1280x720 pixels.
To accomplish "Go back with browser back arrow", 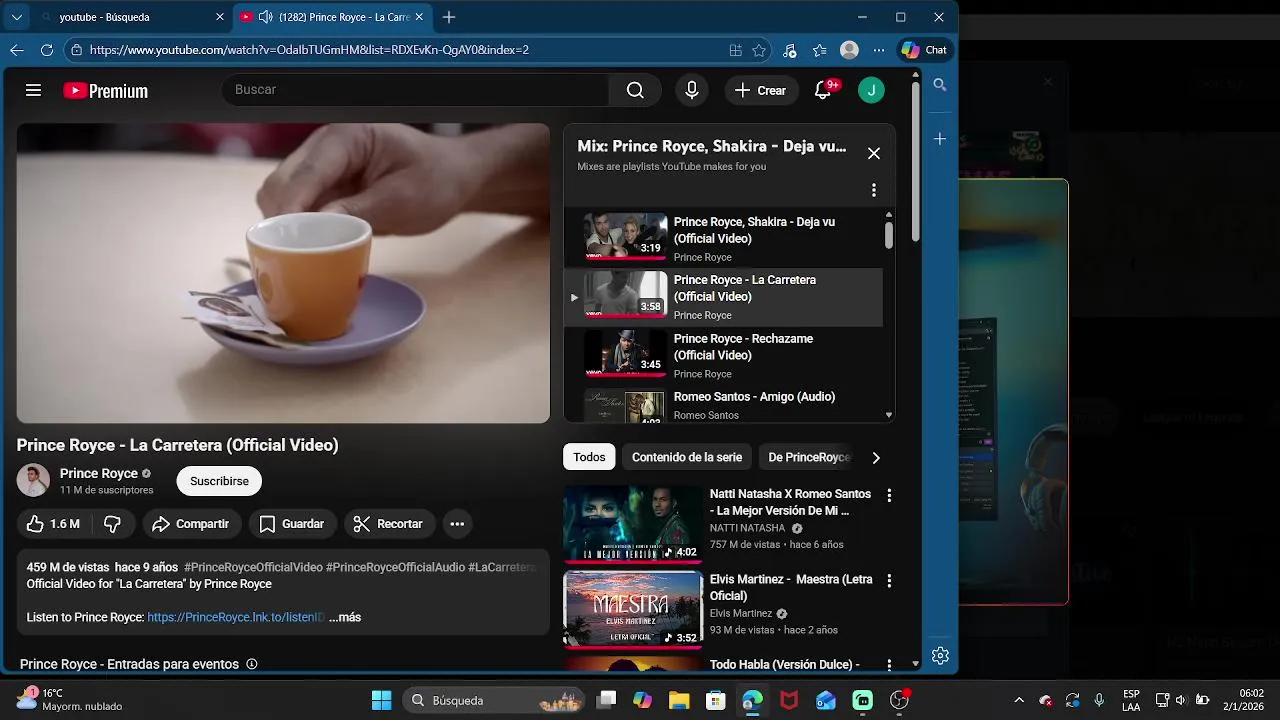I will [x=17, y=50].
